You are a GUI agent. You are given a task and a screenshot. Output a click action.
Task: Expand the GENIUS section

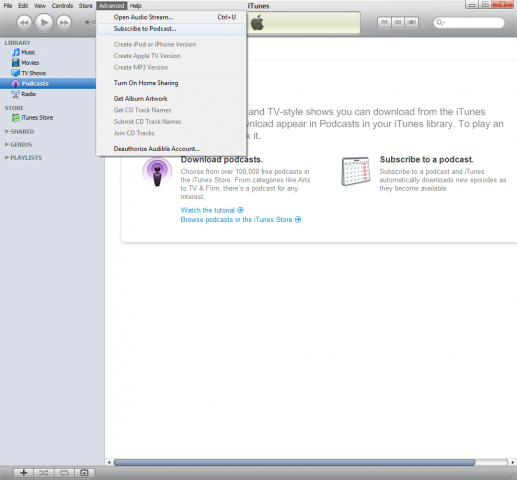click(7, 144)
